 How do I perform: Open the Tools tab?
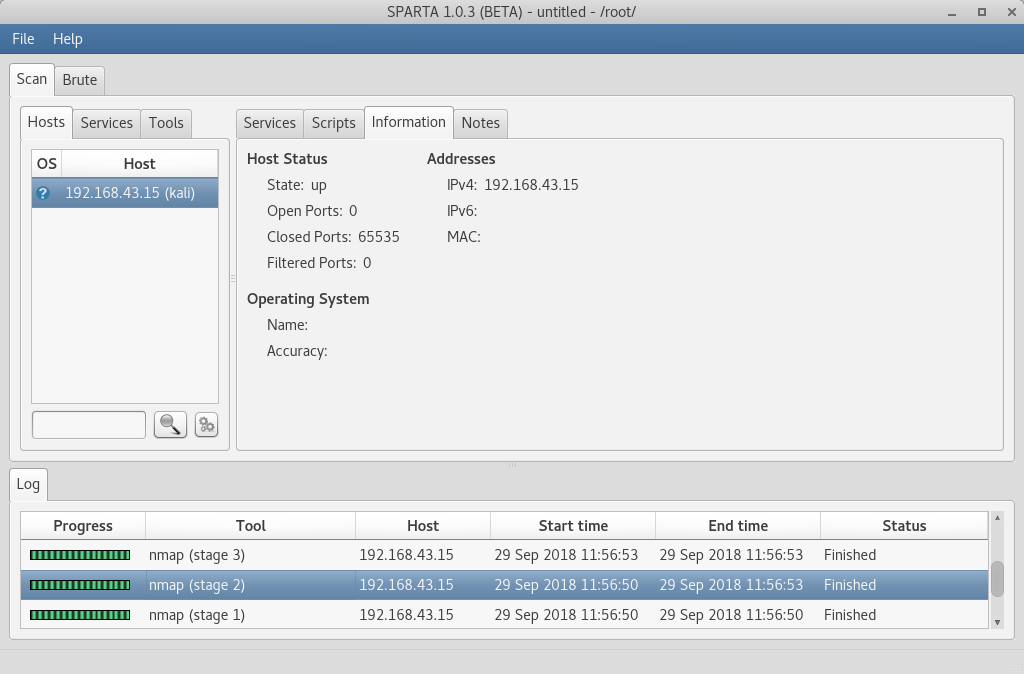click(166, 123)
